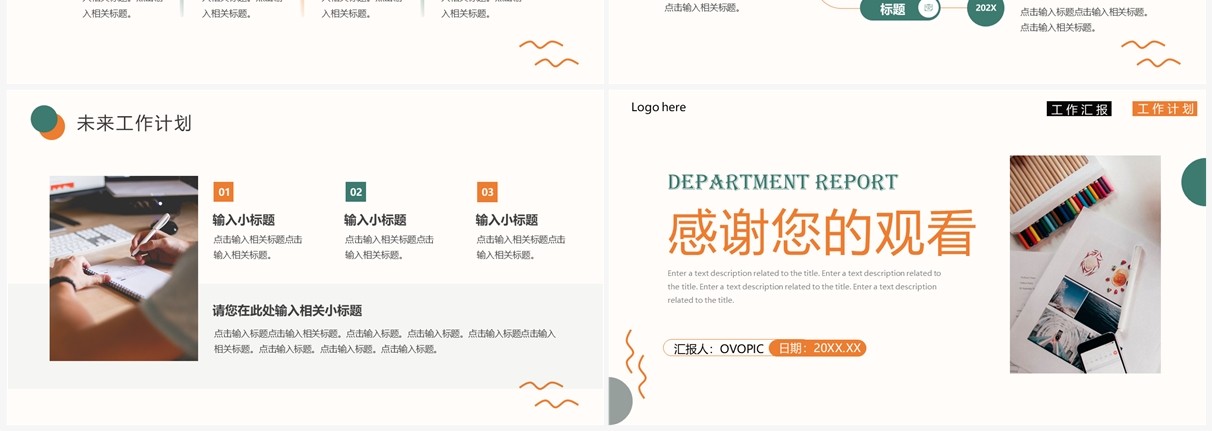Select the green 标题 pill label
Screen dimensions: 1212x431
click(892, 9)
